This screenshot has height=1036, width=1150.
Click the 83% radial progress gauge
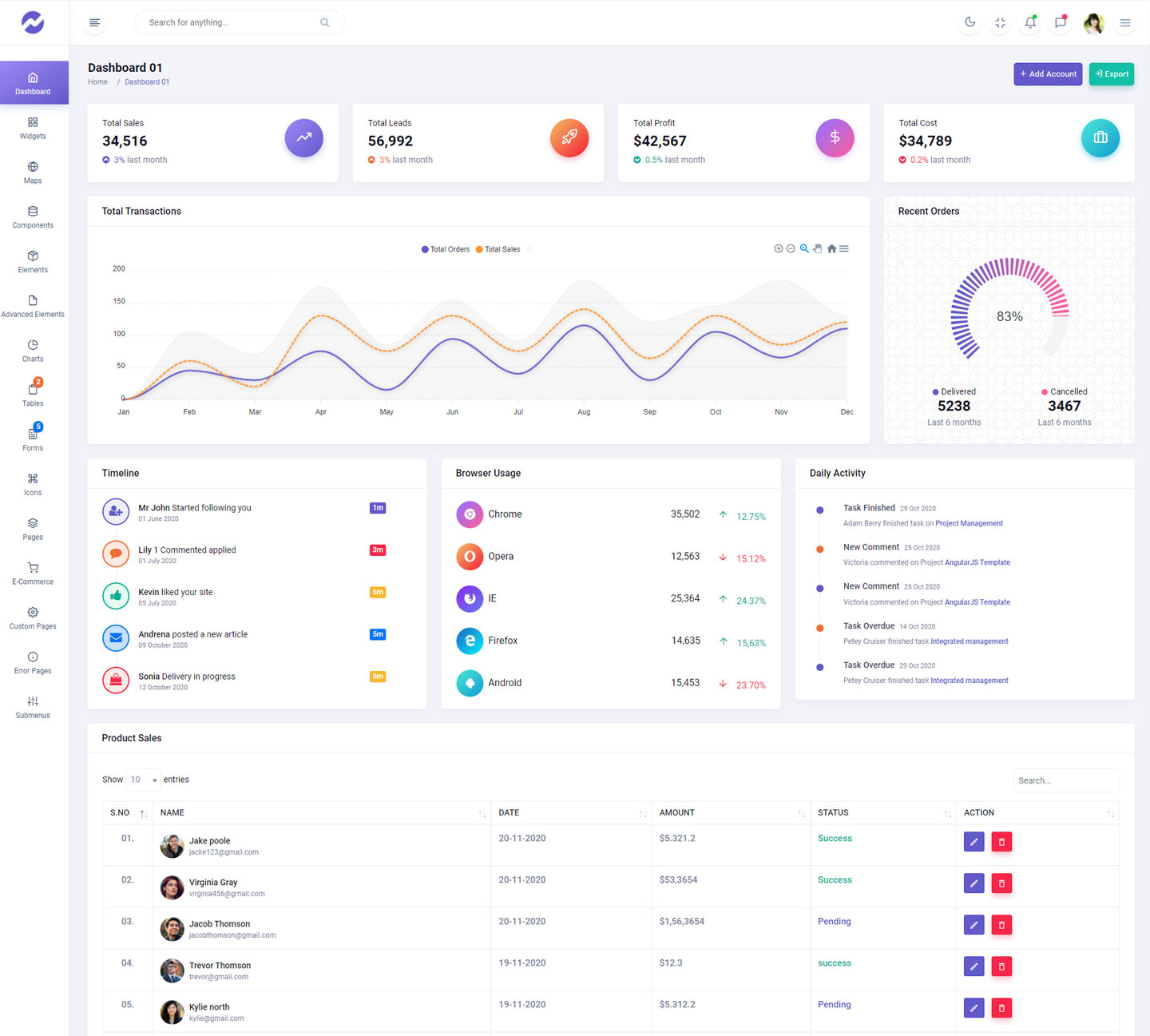(x=1009, y=316)
